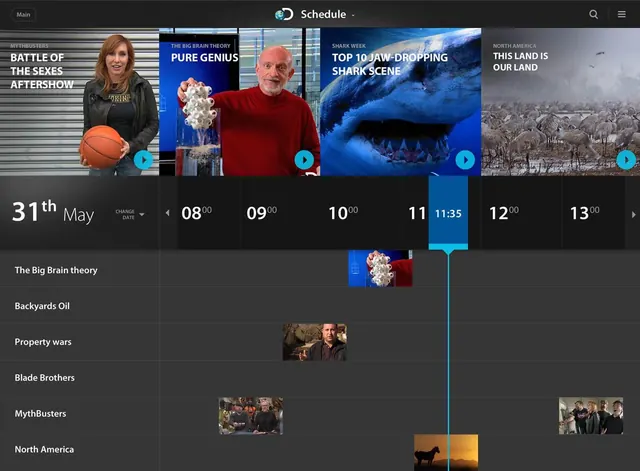Screen dimensions: 640x471
Task: Play Top 10 Jaw-Dropping Shark Scene
Action: click(x=465, y=160)
